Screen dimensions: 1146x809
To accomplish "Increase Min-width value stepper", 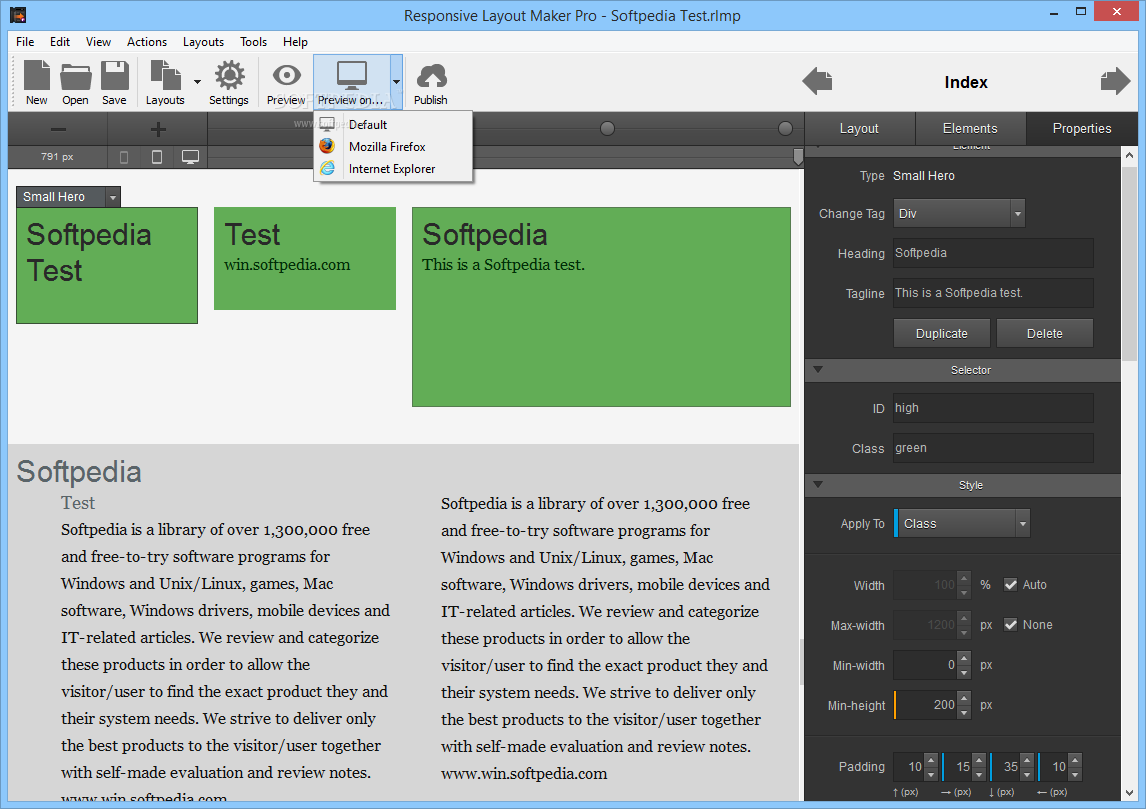I will (x=964, y=658).
